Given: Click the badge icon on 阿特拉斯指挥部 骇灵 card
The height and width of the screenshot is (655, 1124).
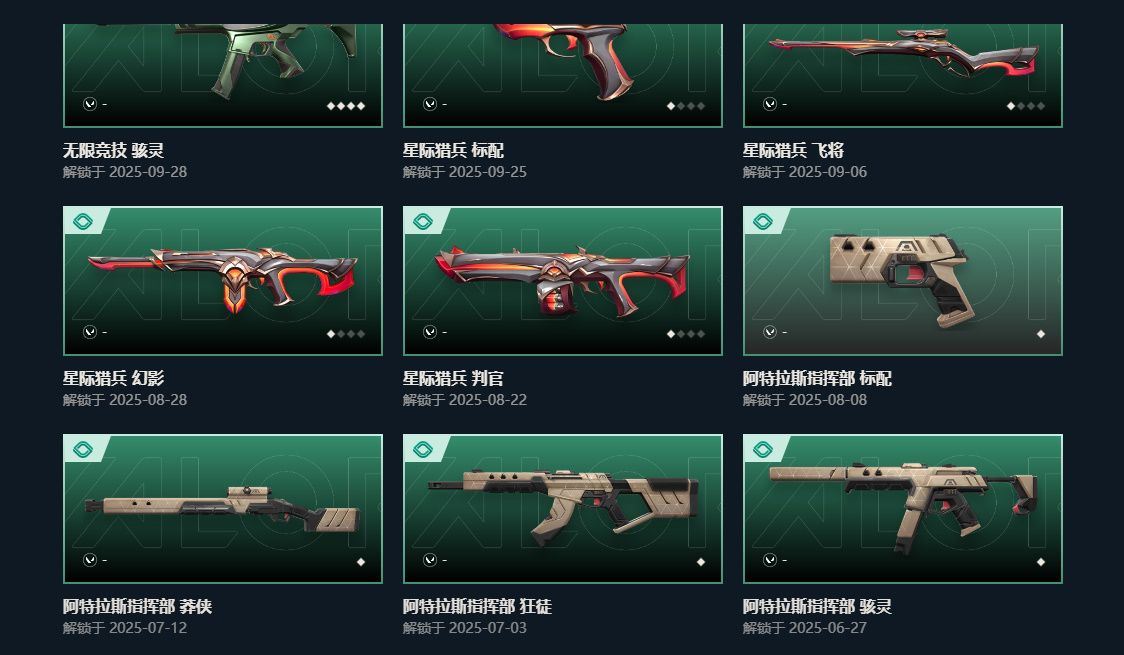Looking at the screenshot, I should pos(763,449).
